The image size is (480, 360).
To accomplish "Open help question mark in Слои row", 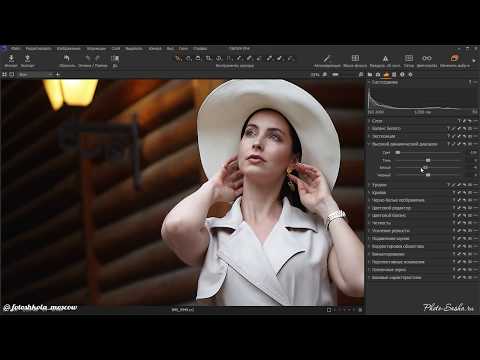I will pyautogui.click(x=459, y=121).
